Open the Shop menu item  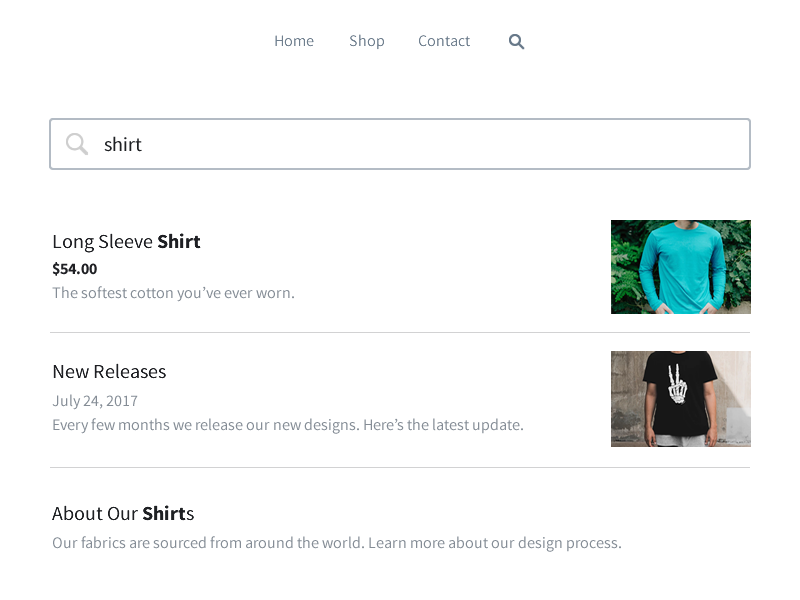(x=367, y=41)
